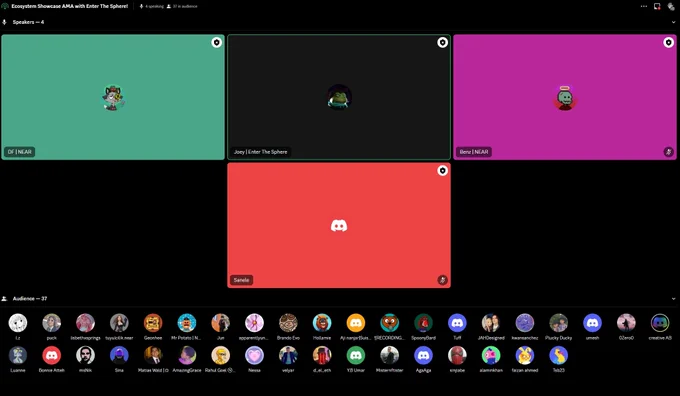Open Teb23's audience avatar
The height and width of the screenshot is (396, 680).
[x=559, y=355]
